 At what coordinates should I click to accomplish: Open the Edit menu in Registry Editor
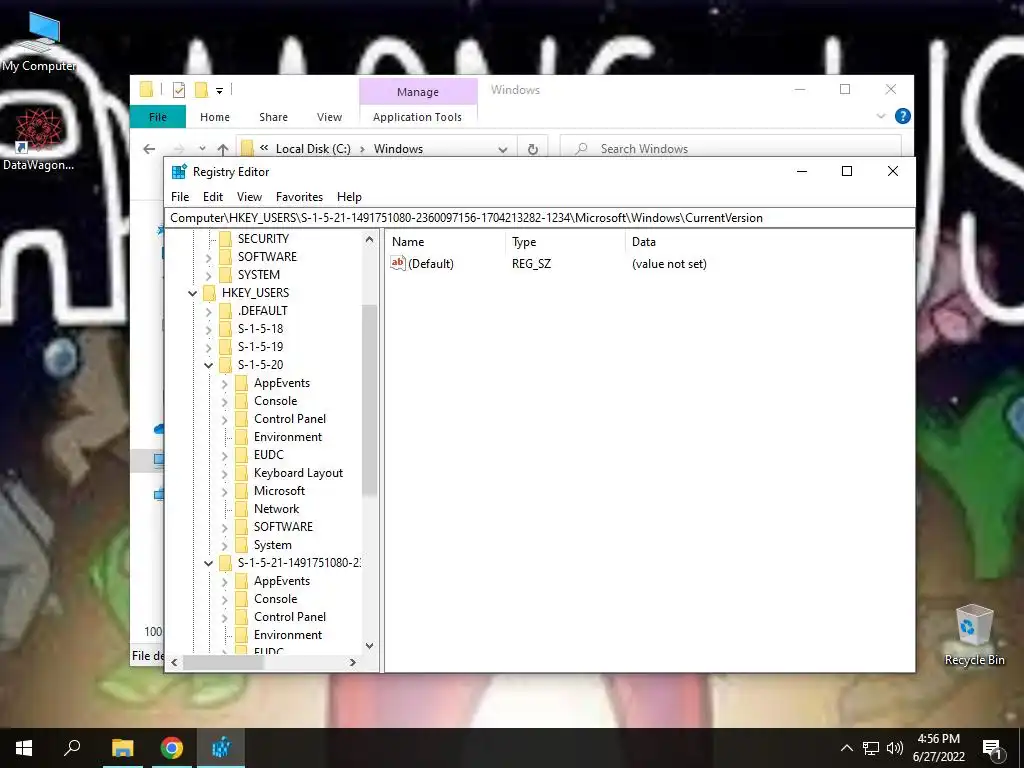click(x=213, y=197)
